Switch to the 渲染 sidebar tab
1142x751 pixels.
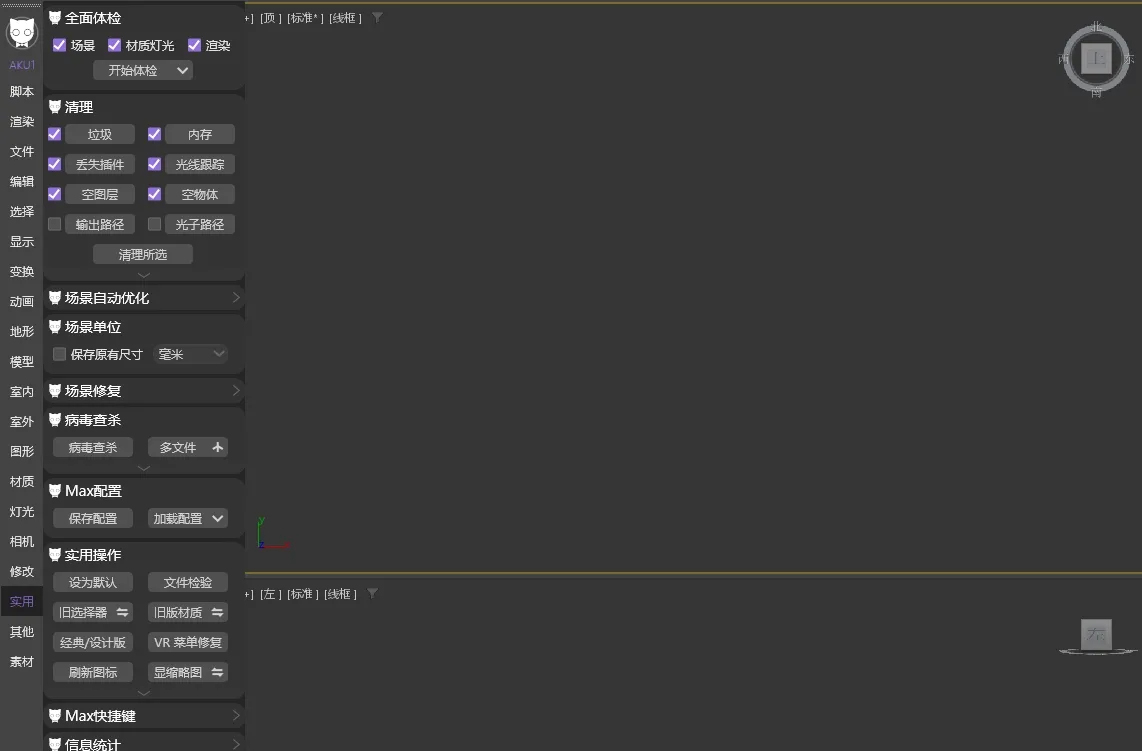click(22, 122)
